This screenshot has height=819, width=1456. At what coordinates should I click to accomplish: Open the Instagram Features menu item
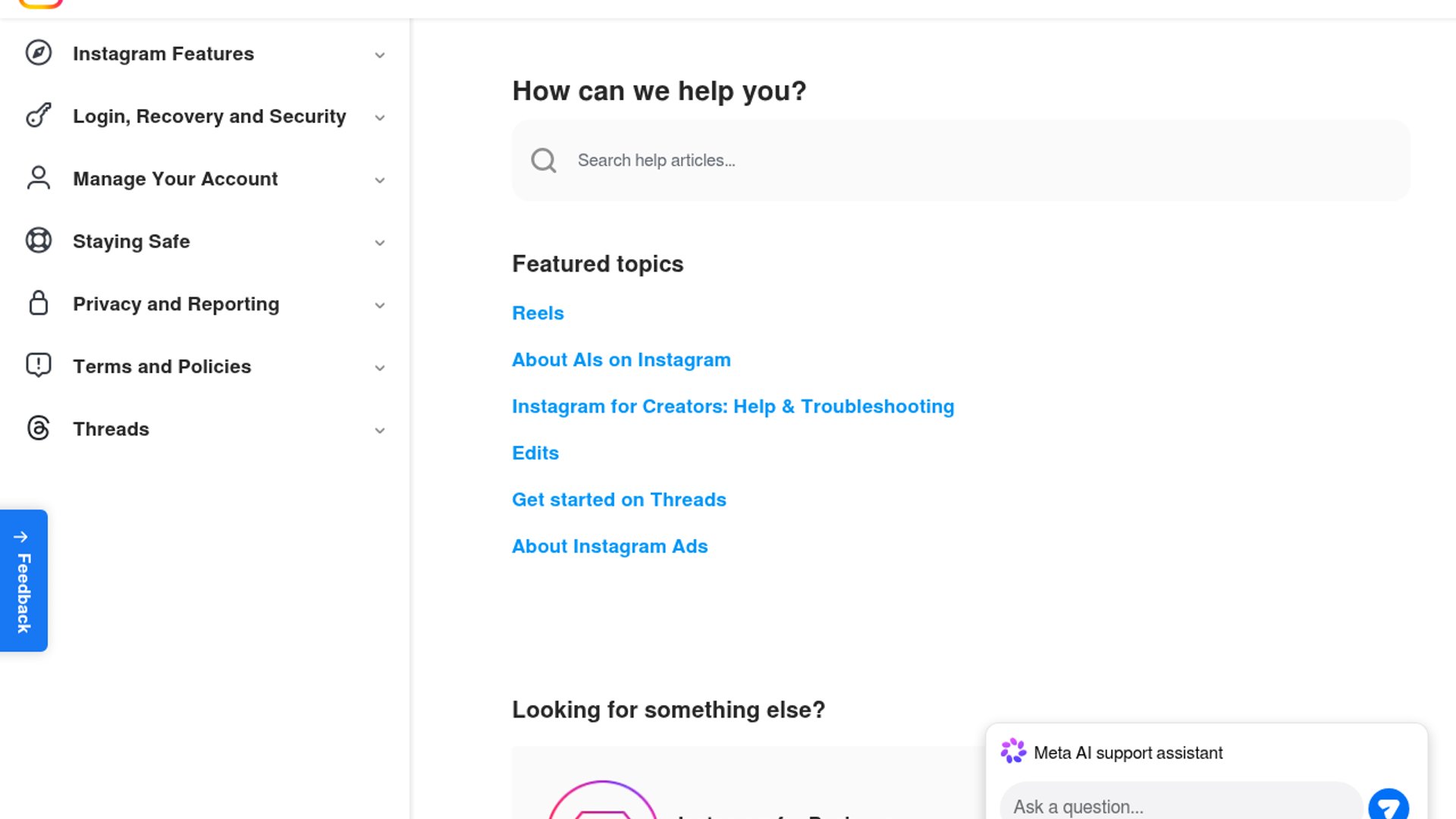click(x=163, y=54)
